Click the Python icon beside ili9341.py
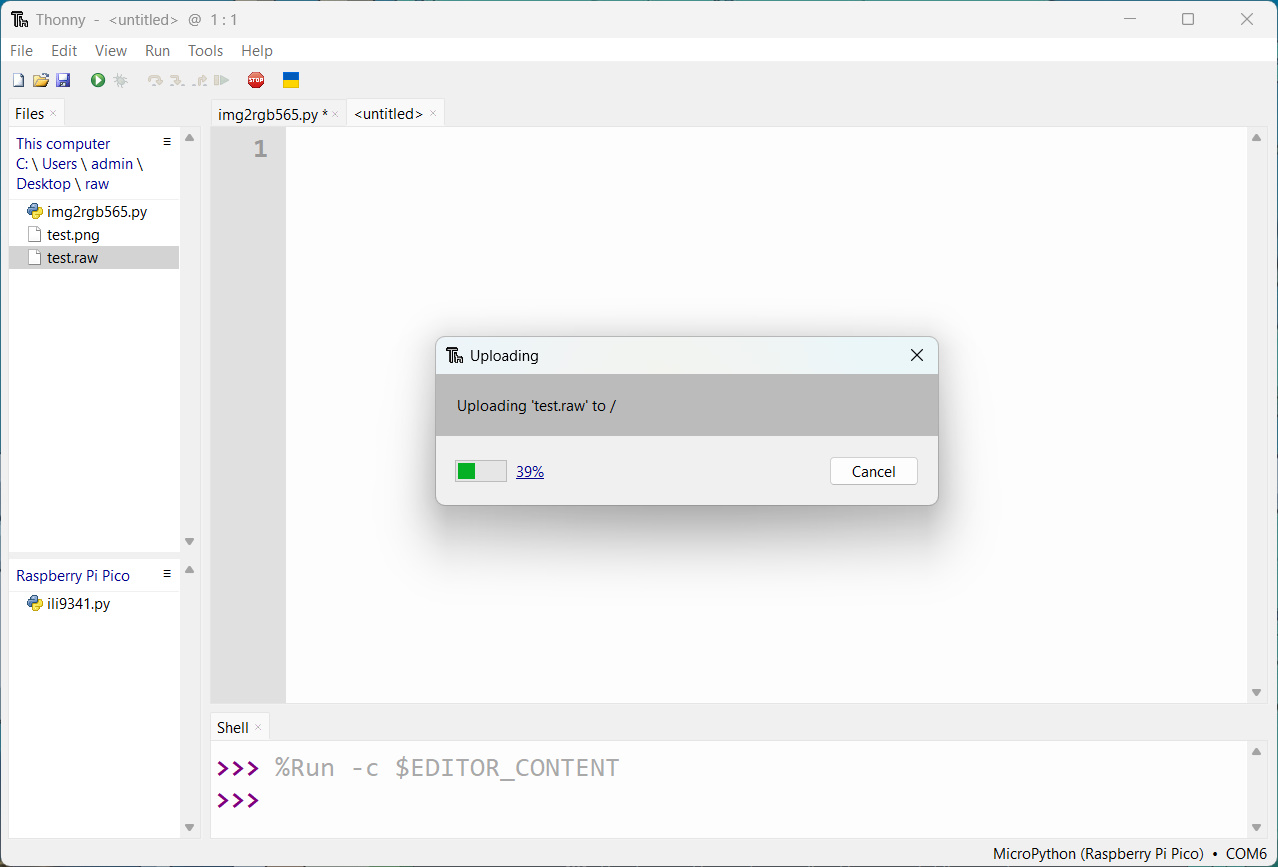 pos(35,603)
